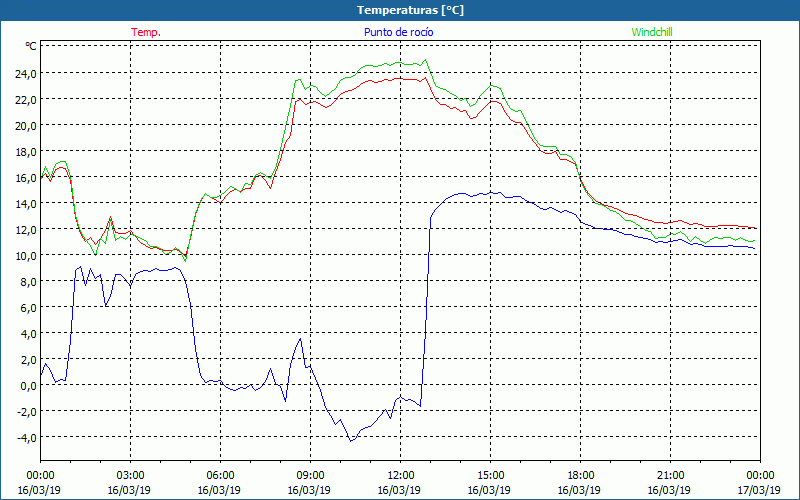This screenshot has width=800, height=500.
Task: Select the red 'Temp.' legend label
Action: coord(146,32)
